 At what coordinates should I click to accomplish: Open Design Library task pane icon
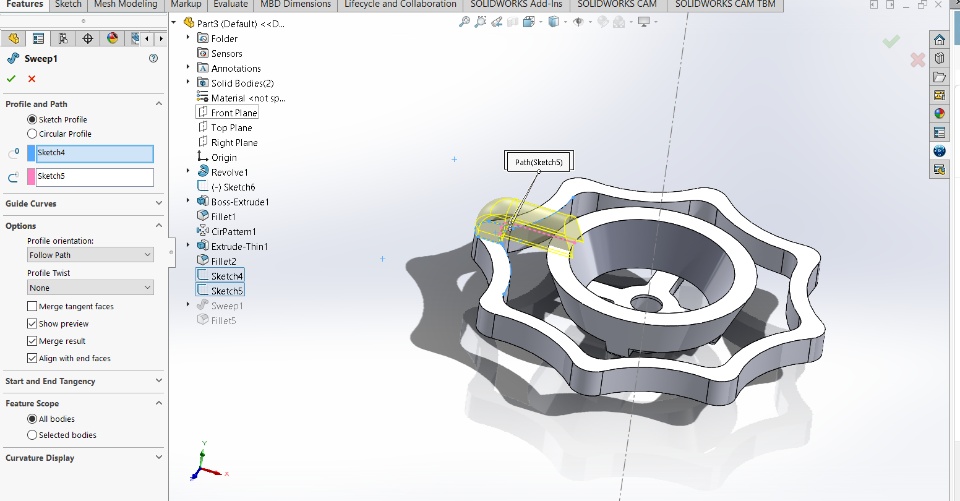[939, 58]
